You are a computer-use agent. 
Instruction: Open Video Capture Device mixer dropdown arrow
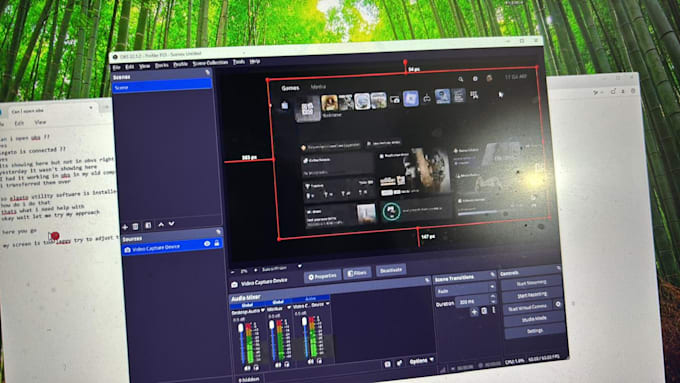(327, 304)
